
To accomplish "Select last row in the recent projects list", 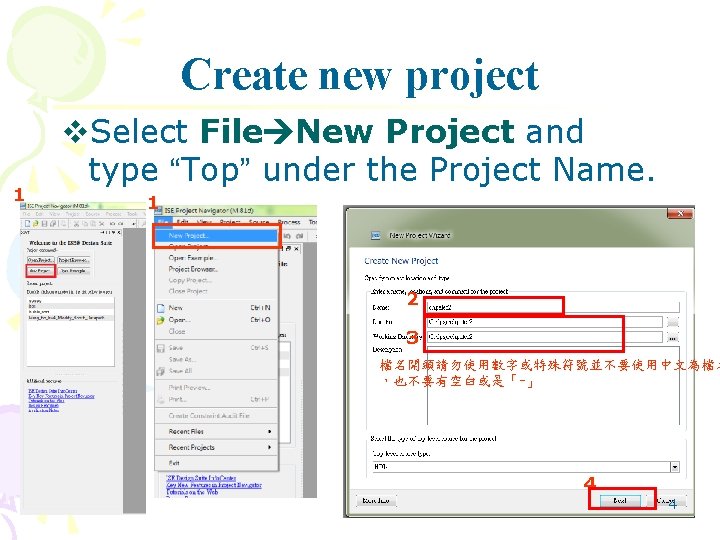I will 70,318.
